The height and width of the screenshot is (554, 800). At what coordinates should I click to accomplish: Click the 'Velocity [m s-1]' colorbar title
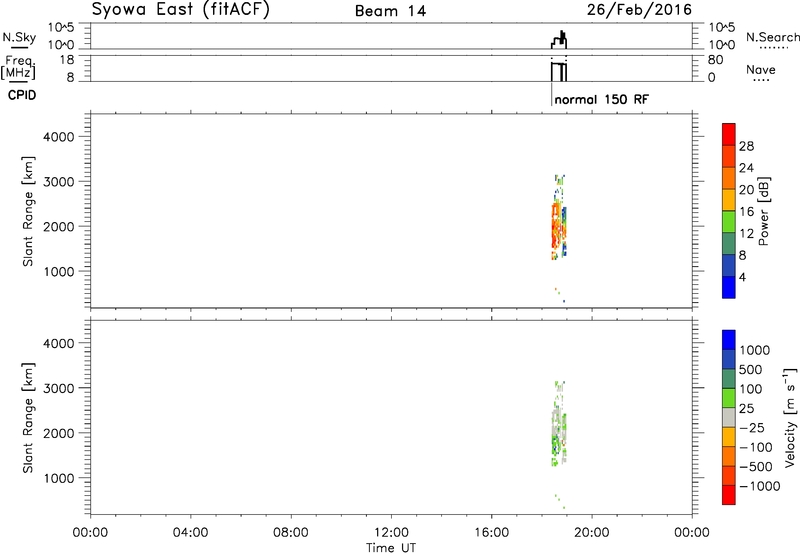(x=790, y=417)
